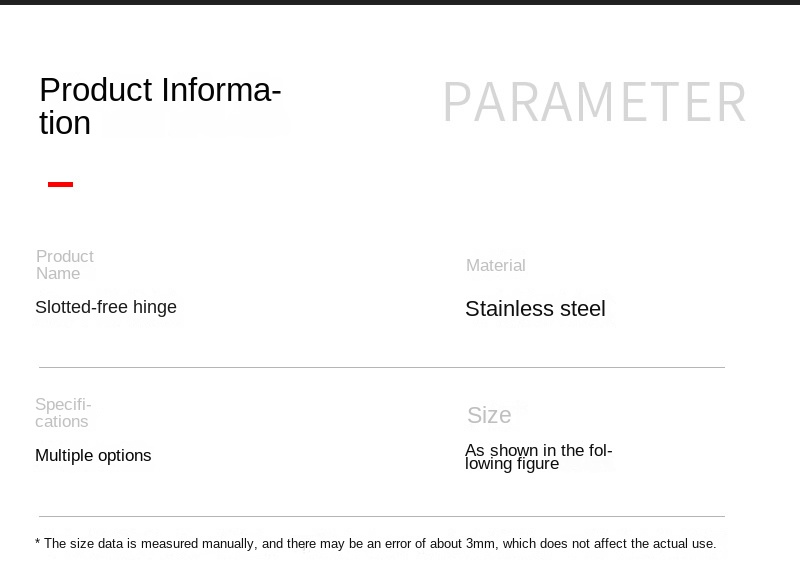Select the gray "Material" label
The image size is (800, 571).
495,265
